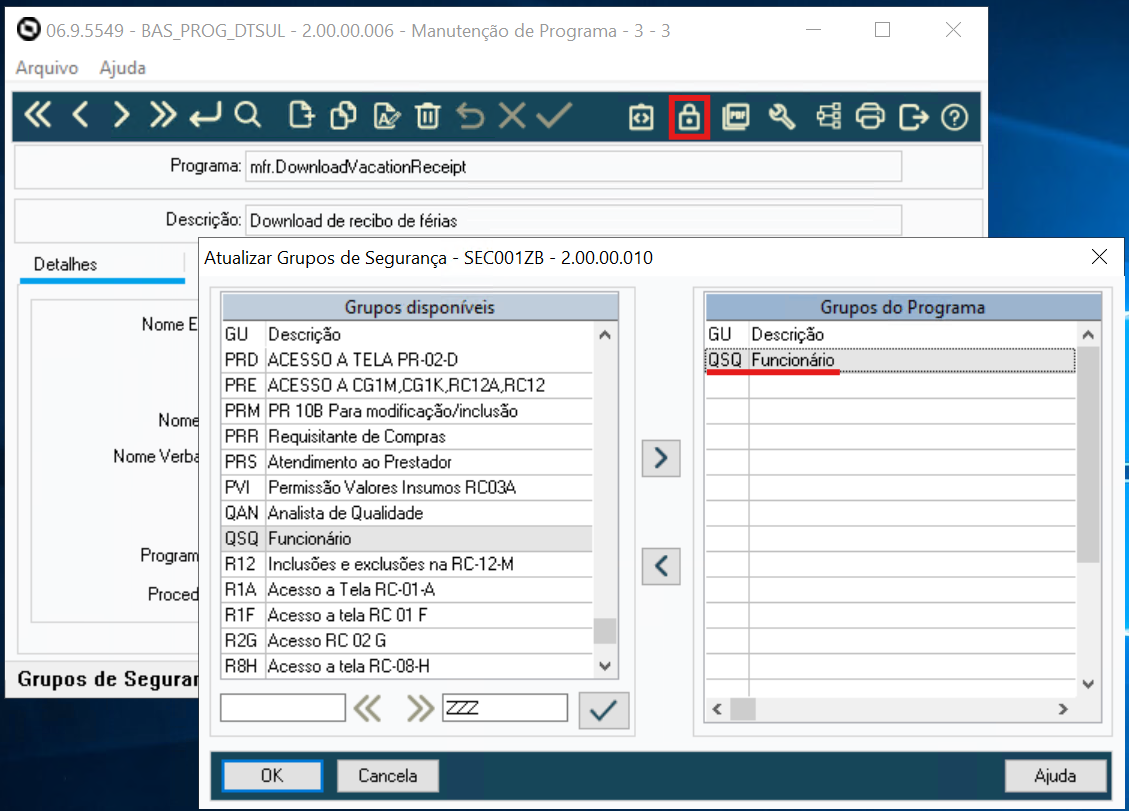Click Cancela in the security groups dialog
The image size is (1129, 811).
point(387,776)
